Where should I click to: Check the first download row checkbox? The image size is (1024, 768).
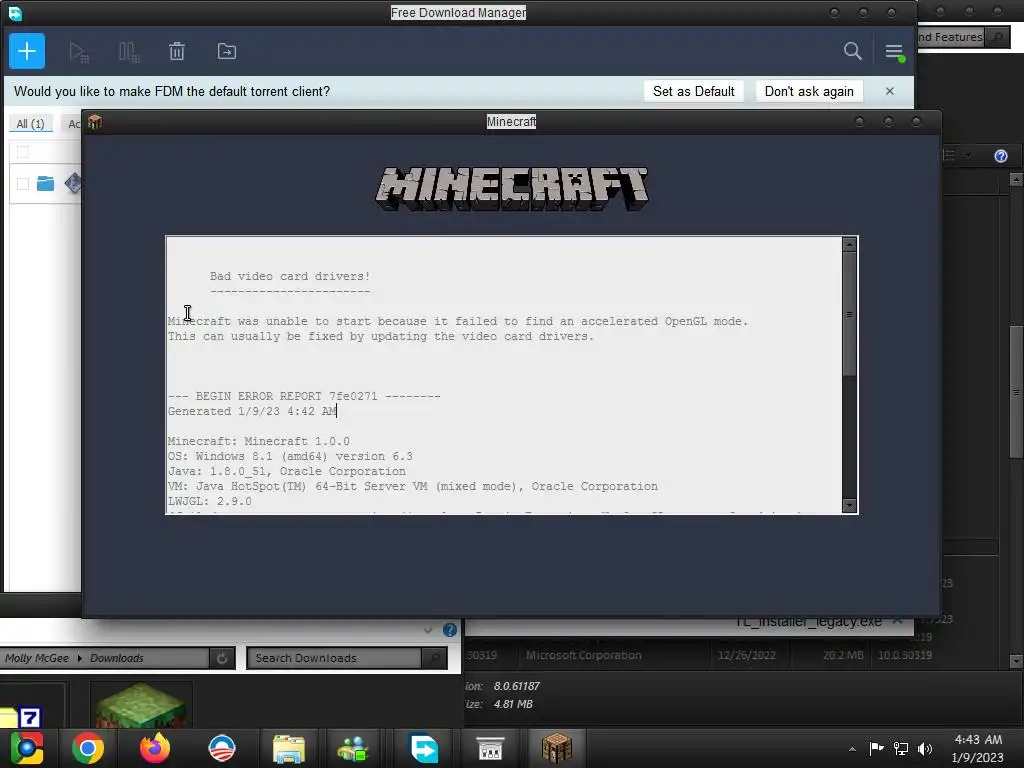pos(23,184)
